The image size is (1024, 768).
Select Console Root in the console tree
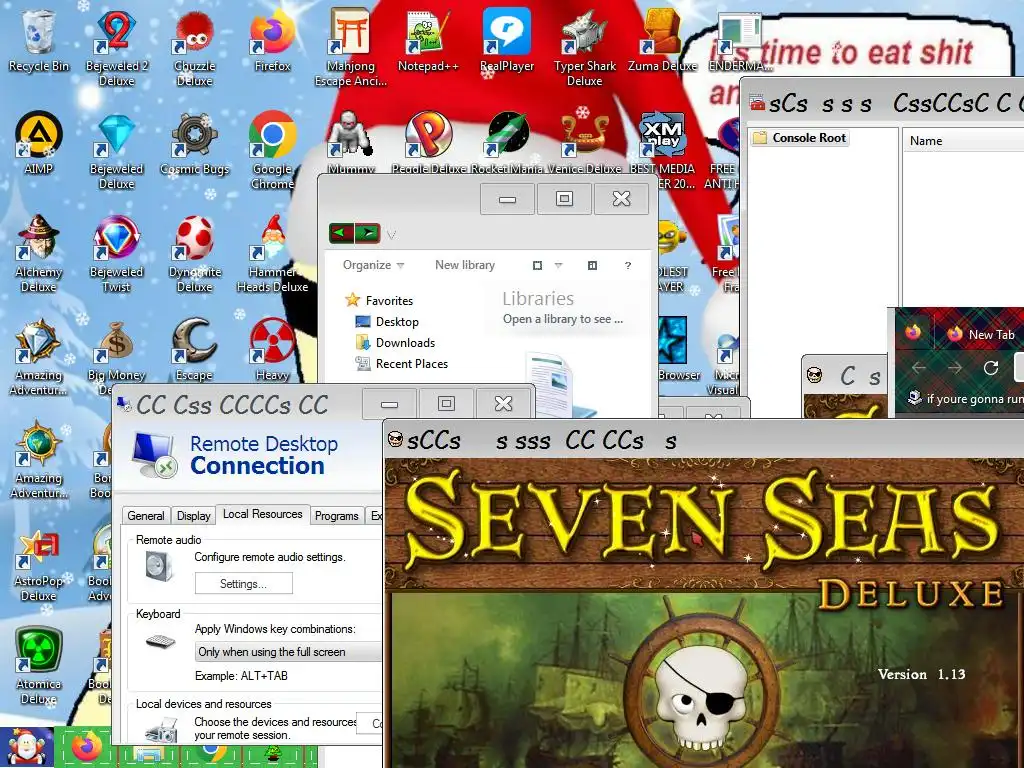click(799, 138)
